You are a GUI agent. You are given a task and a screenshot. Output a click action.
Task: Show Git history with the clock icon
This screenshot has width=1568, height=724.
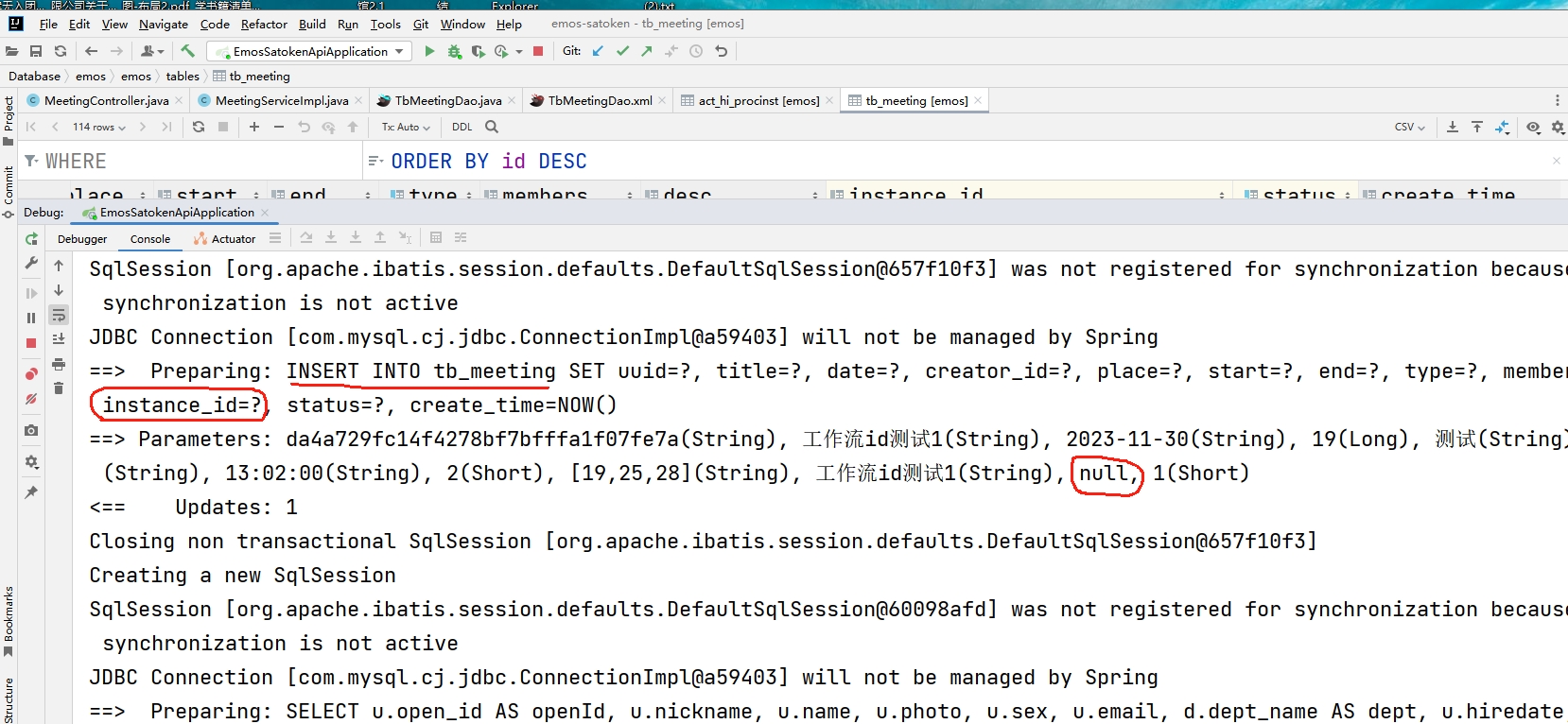pos(696,51)
